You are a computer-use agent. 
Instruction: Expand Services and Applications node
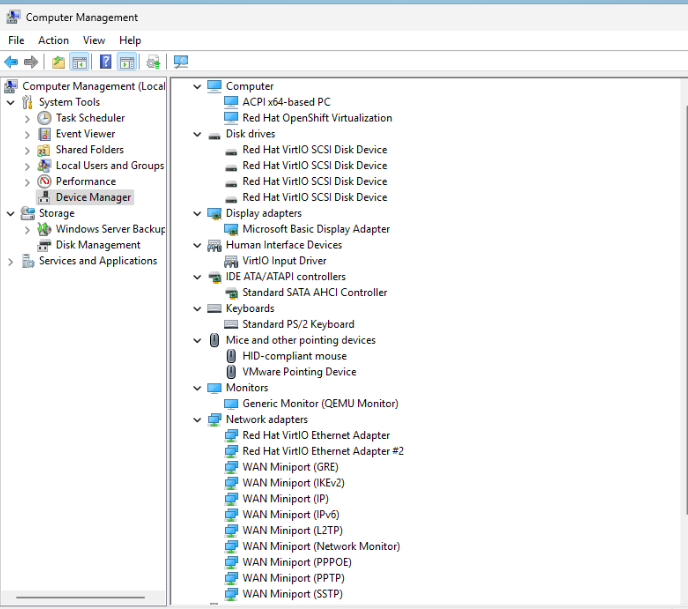[11, 261]
